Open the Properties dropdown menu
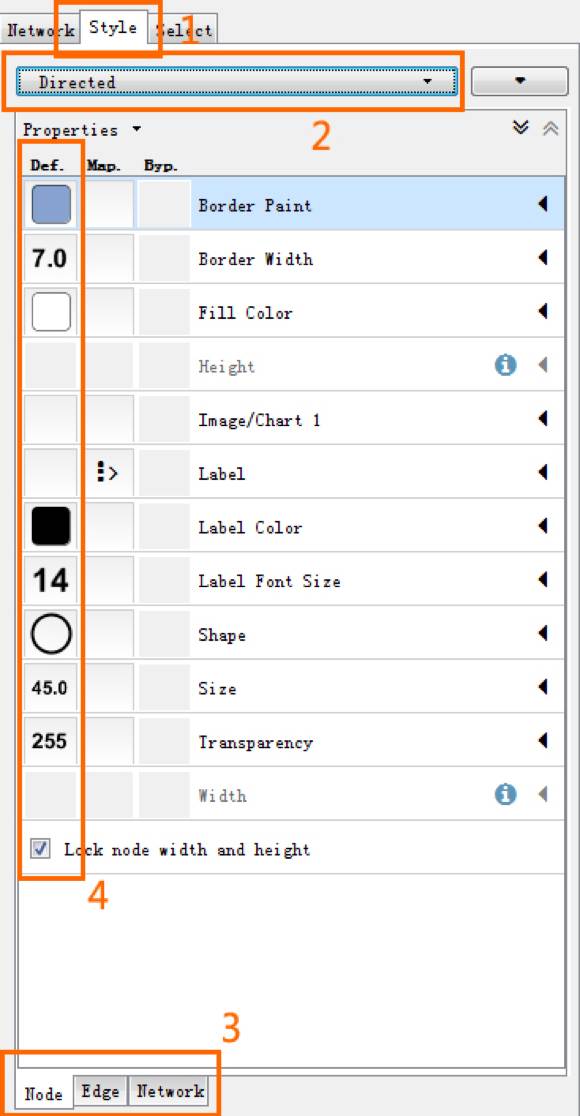This screenshot has width=580, height=1116. pyautogui.click(x=82, y=130)
